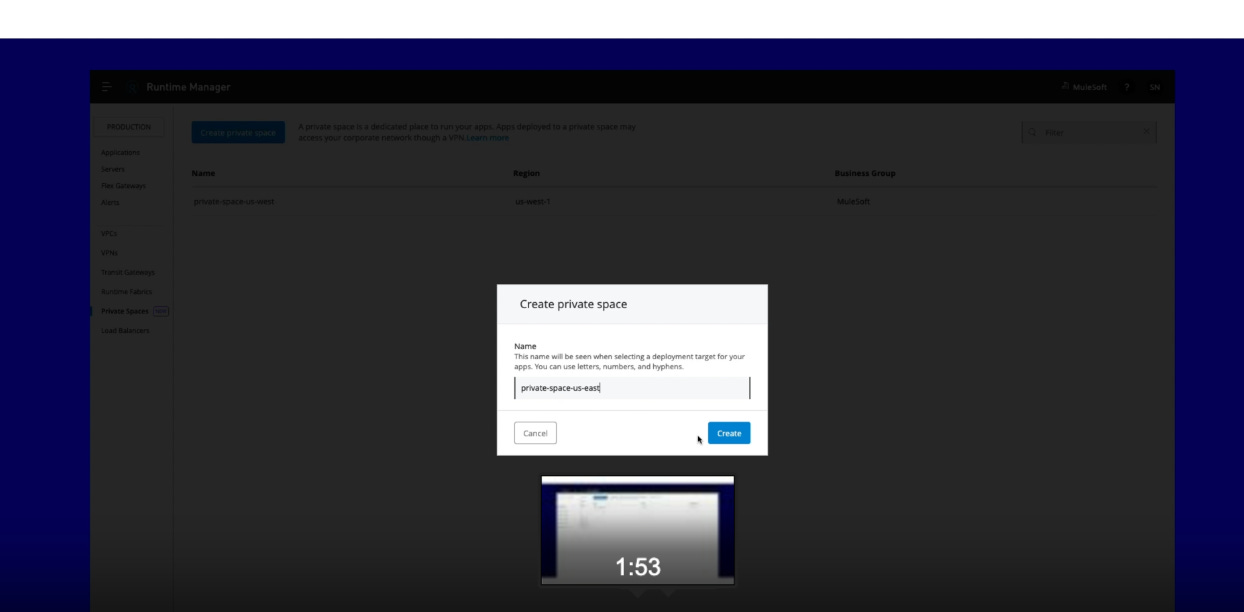Click the 1:53 video preview thumbnail

[x=638, y=530]
